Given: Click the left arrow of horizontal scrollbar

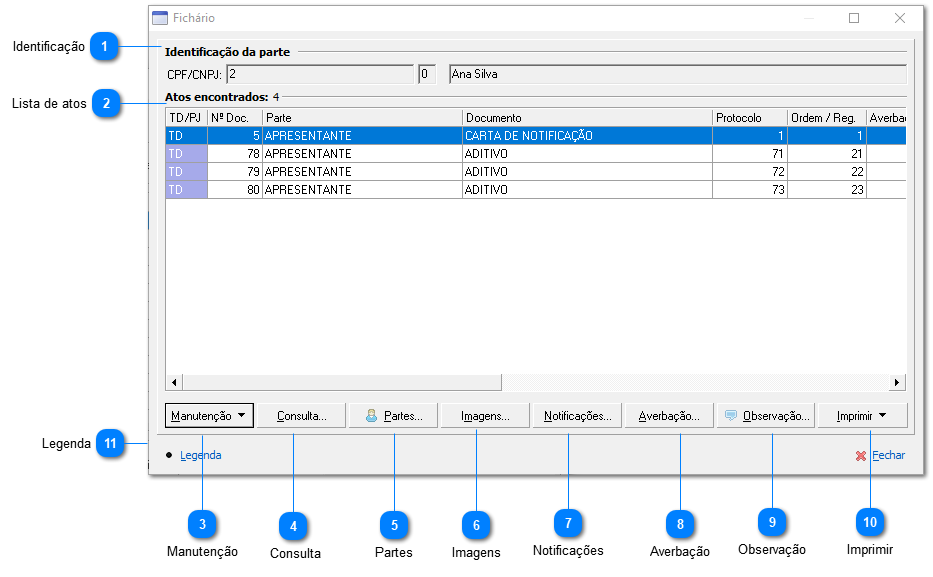Looking at the screenshot, I should pyautogui.click(x=174, y=382).
